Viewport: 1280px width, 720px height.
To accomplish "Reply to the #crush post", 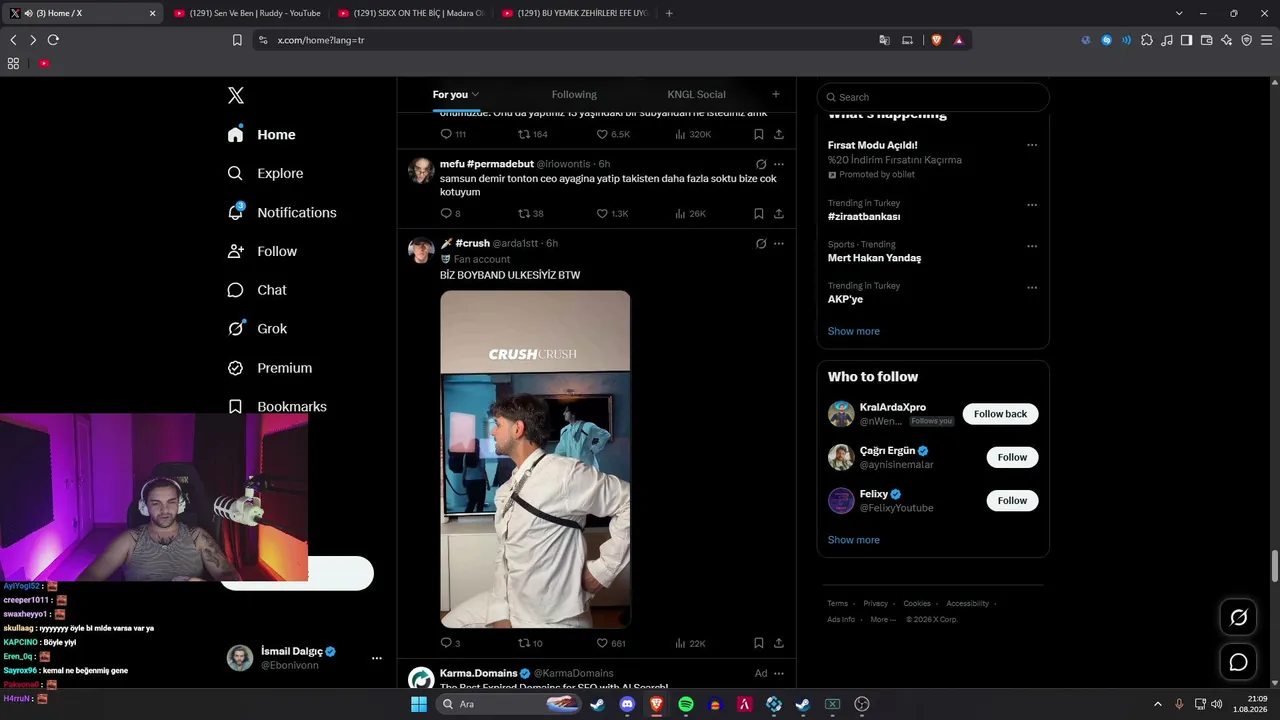I will click(446, 643).
